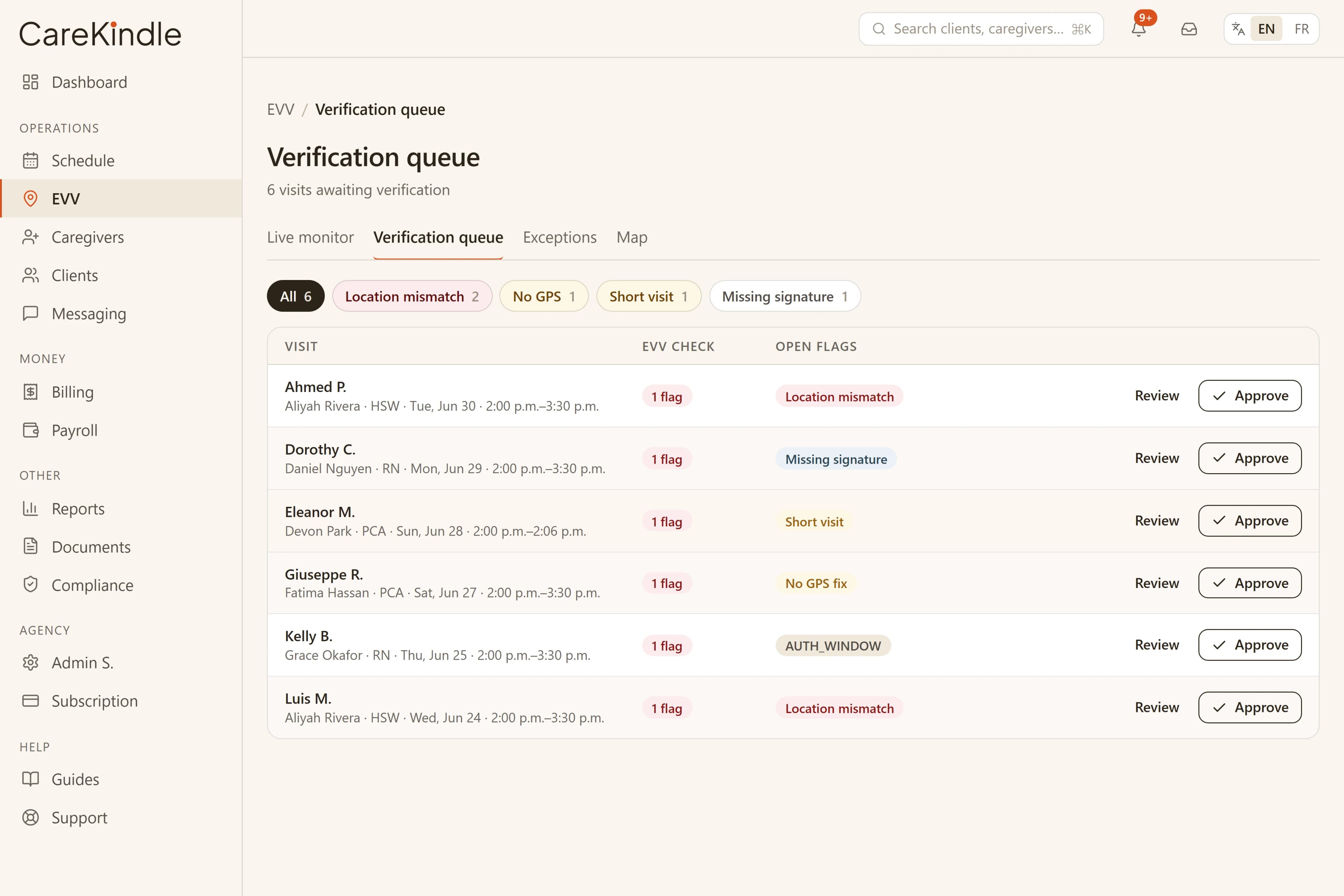
Task: Switch to the Live monitor tab
Action: [x=310, y=237]
